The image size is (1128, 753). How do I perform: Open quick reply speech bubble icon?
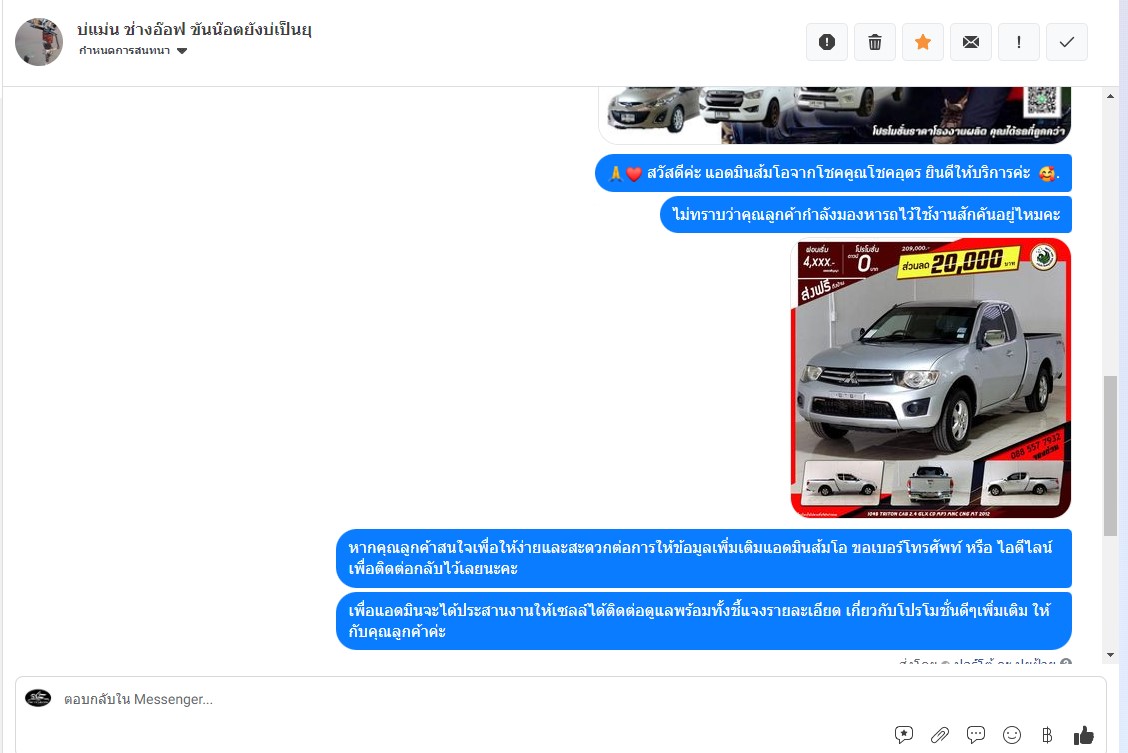[x=975, y=734]
